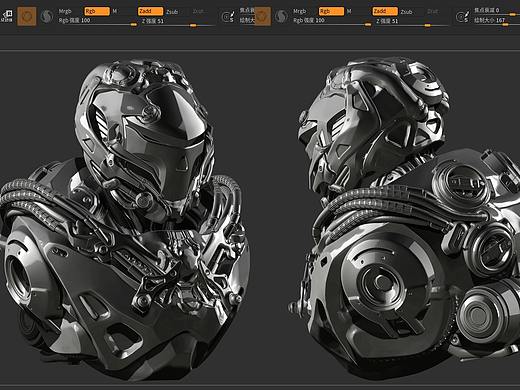Adjust the draw size 167 slider
Image resolution: width=520 pixels, height=390 pixels.
pos(496,21)
